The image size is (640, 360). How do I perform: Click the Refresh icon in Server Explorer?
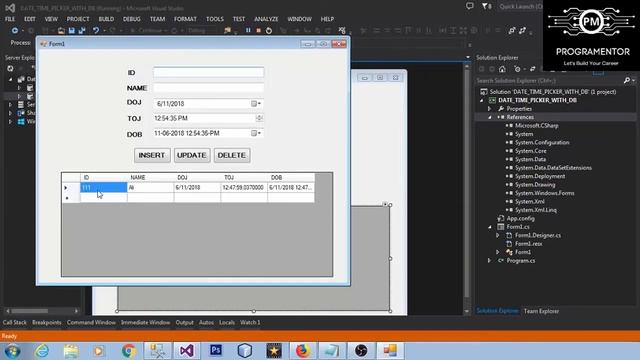[10, 69]
